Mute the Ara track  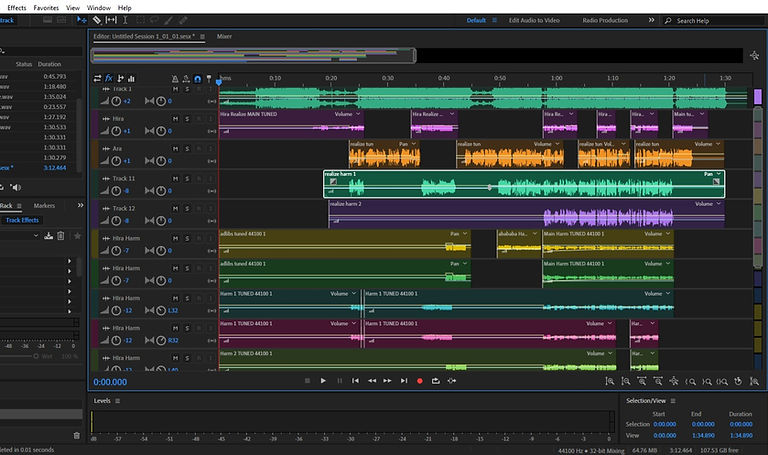pos(175,149)
